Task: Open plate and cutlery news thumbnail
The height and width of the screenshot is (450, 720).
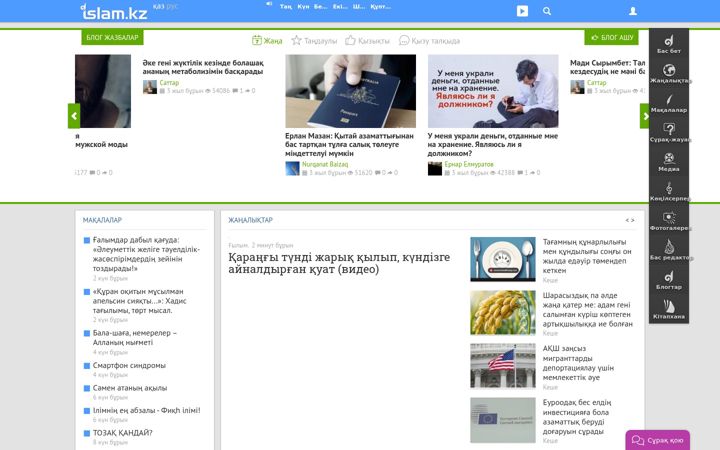Action: (x=503, y=259)
